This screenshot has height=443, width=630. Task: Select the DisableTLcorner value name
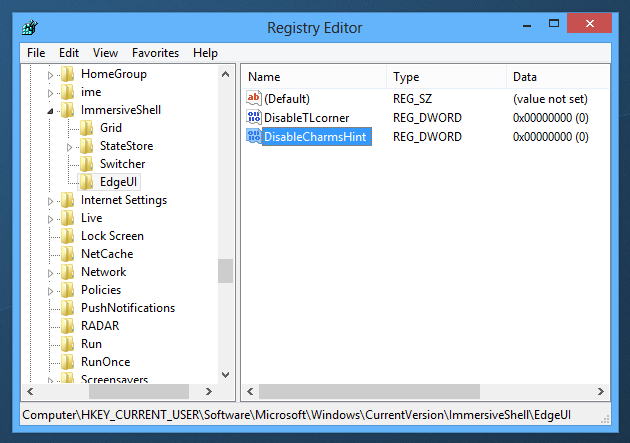click(x=307, y=118)
